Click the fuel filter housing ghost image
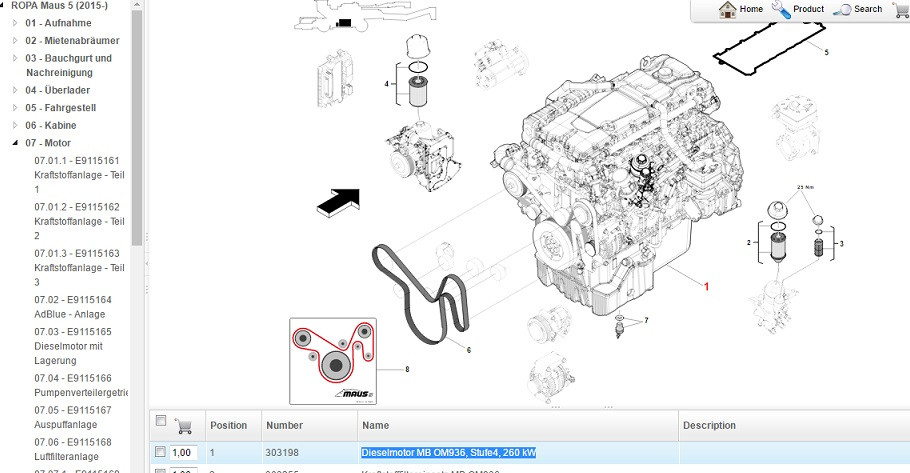This screenshot has width=910, height=473. (775, 306)
